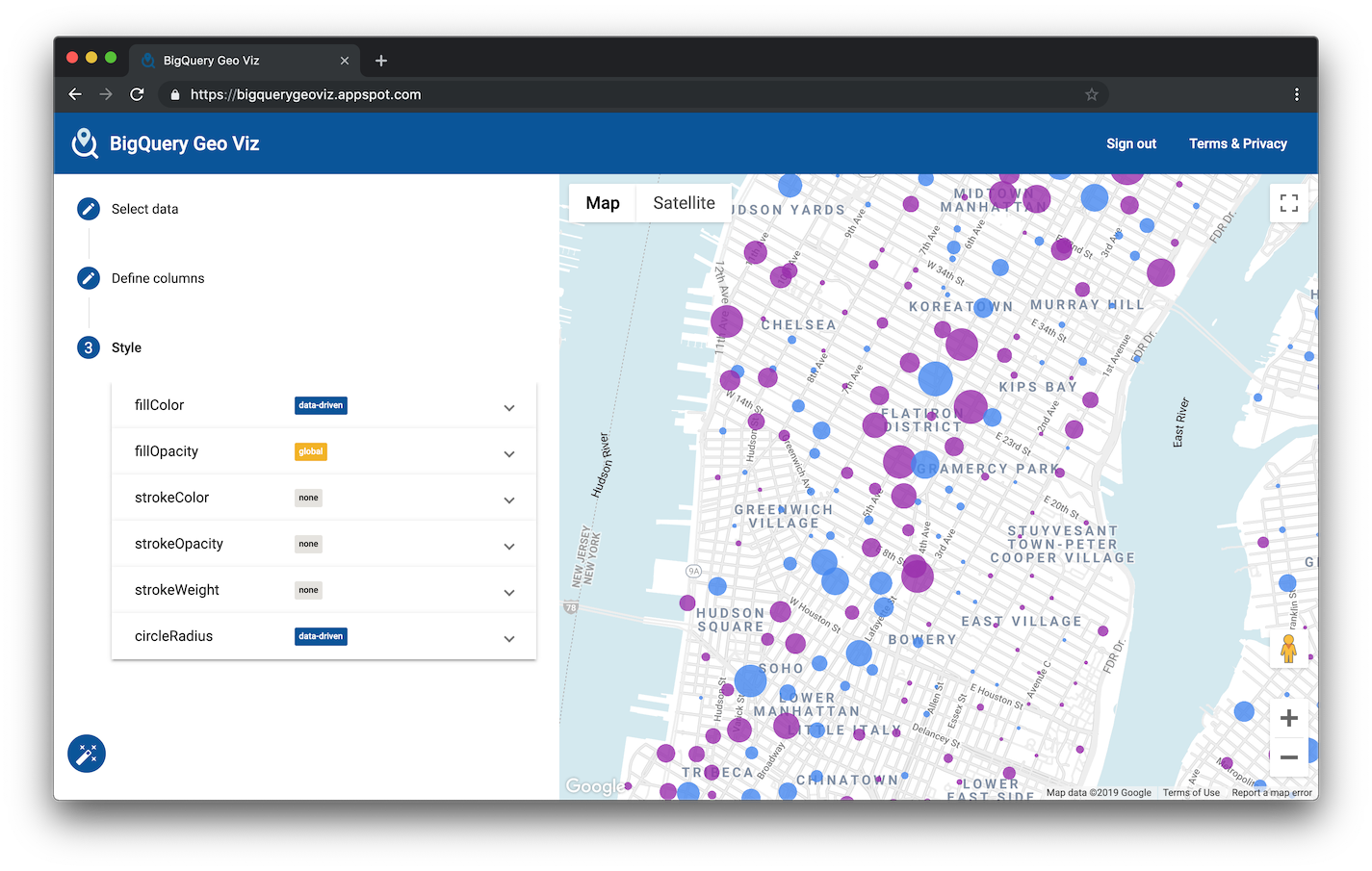
Task: Open the Select data step
Action: point(144,209)
